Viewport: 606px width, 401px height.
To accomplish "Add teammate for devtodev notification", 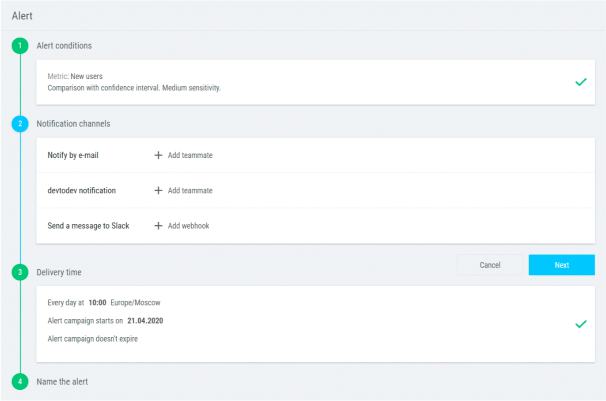I will point(190,190).
